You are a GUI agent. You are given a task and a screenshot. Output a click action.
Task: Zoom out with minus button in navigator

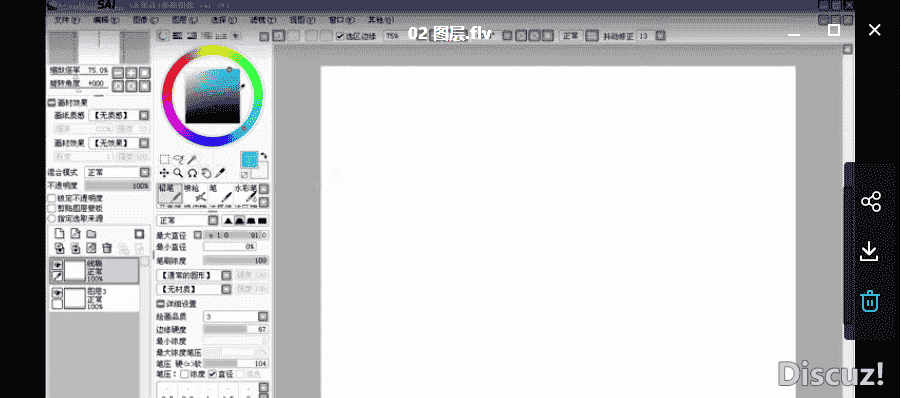pyautogui.click(x=118, y=73)
